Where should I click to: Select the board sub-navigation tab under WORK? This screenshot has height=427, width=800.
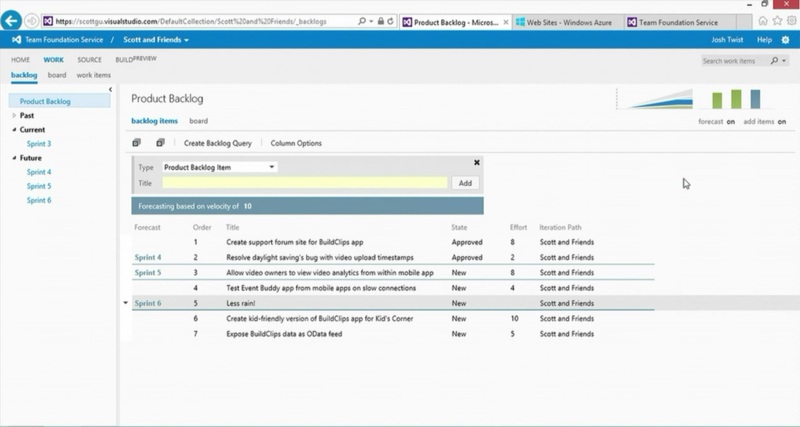57,75
